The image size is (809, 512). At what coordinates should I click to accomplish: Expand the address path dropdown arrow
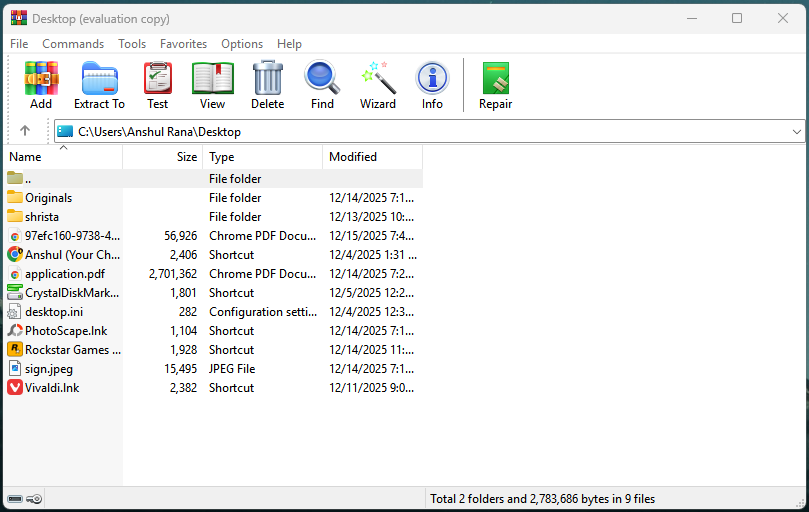tap(796, 132)
